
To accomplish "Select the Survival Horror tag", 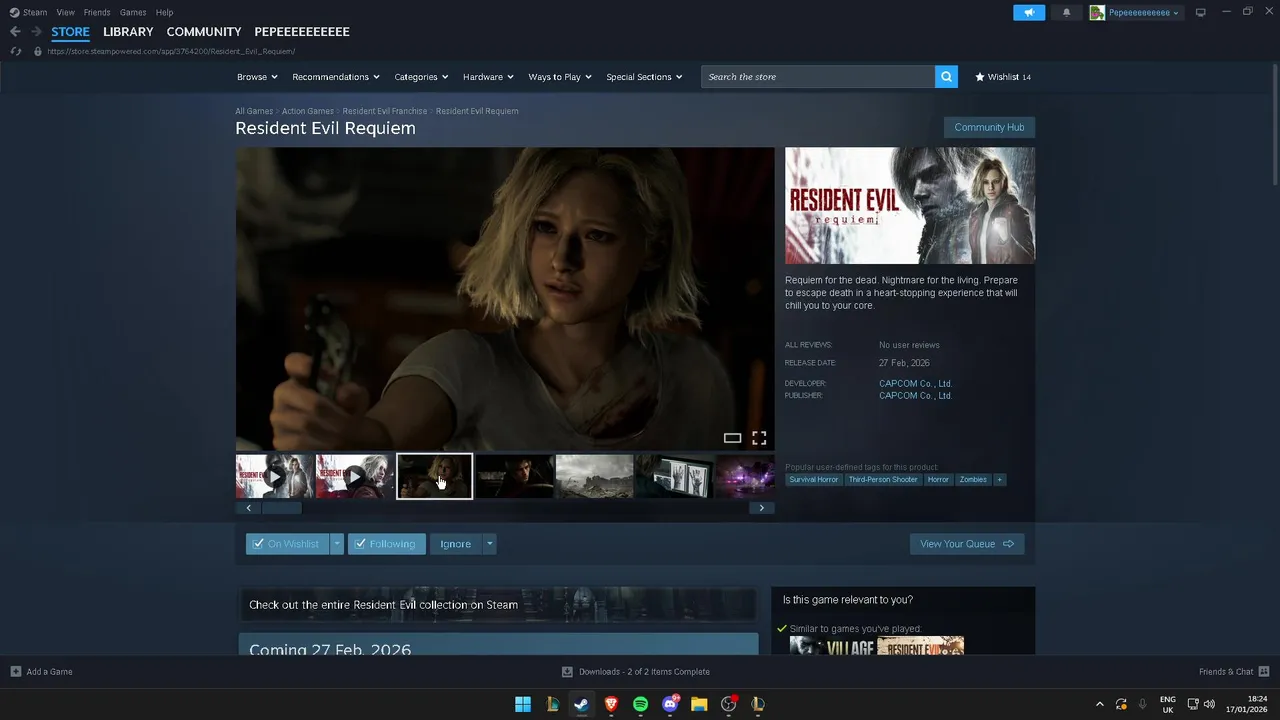I will pos(814,480).
